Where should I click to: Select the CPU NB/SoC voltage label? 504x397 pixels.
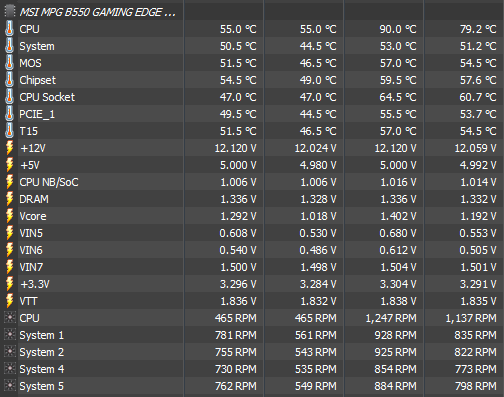[x=49, y=182]
